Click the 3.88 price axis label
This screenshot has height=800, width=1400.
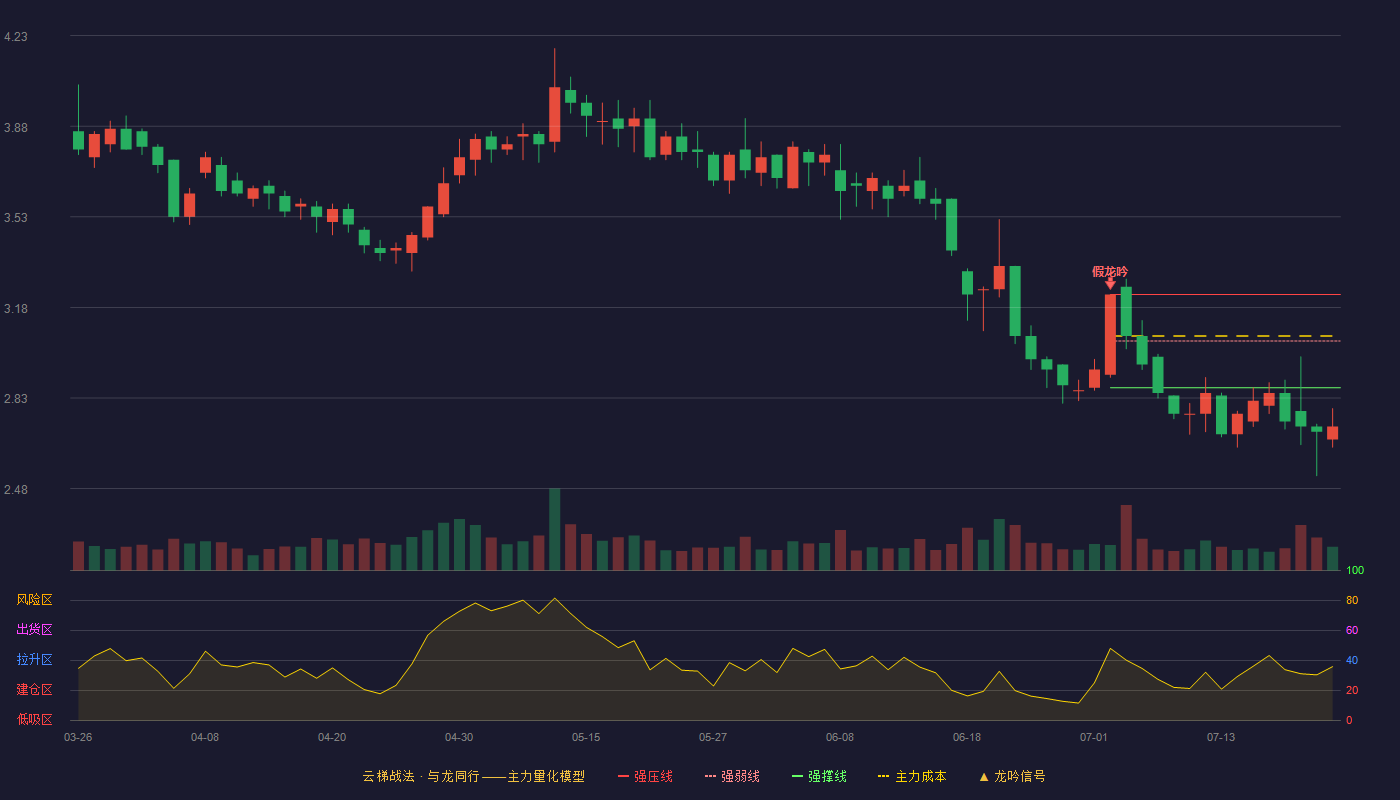[x=16, y=128]
